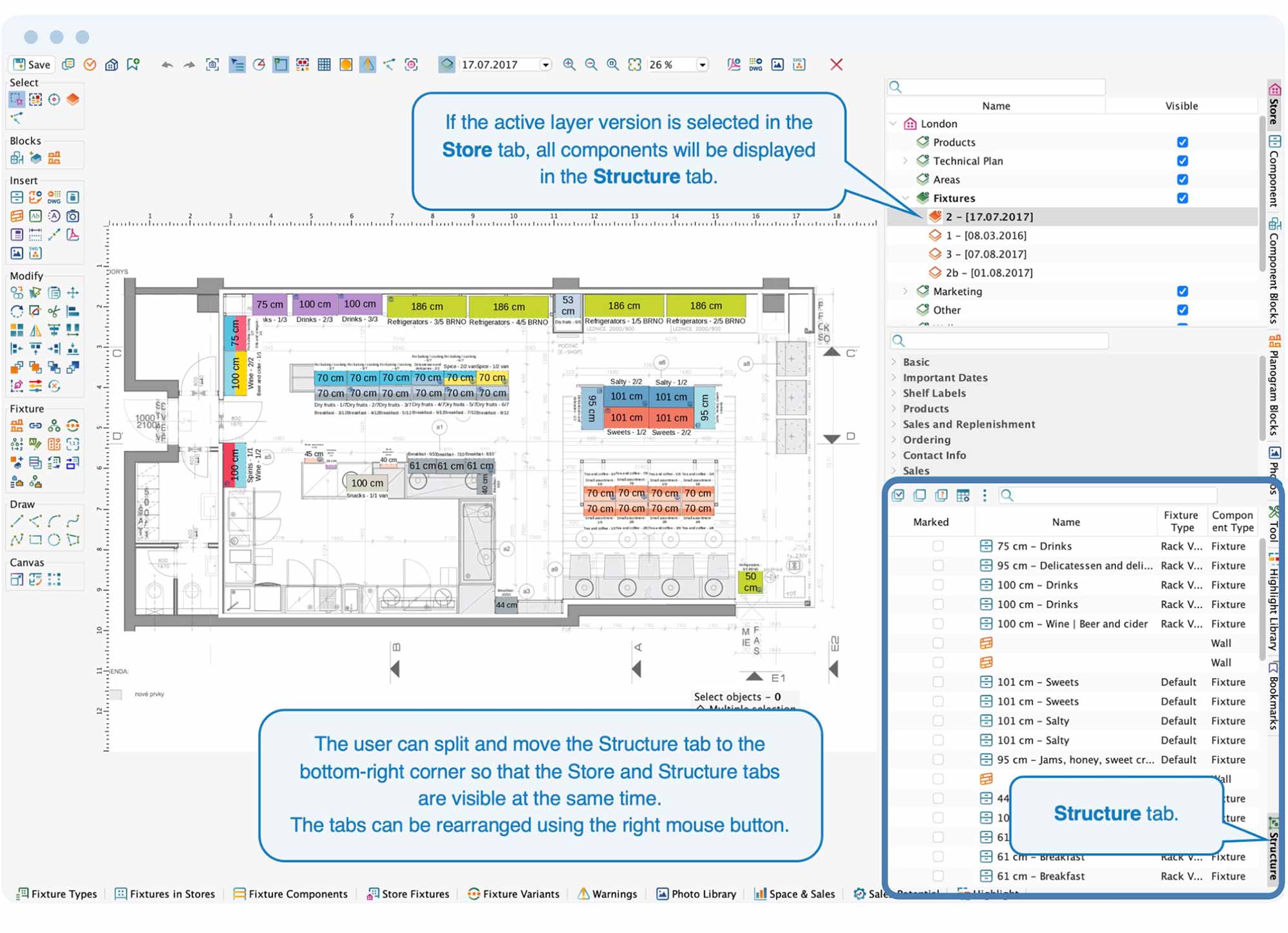Click the Insert DWG icon

click(x=54, y=197)
